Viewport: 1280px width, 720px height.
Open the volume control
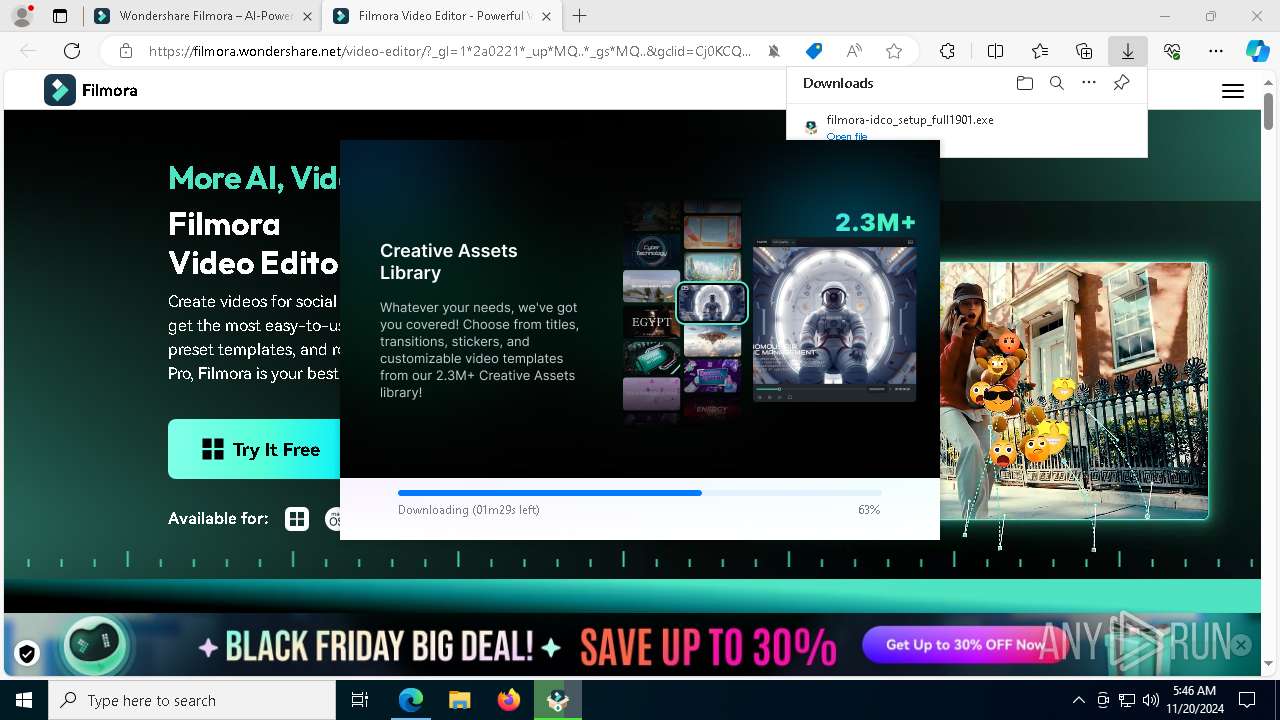[x=1151, y=700]
